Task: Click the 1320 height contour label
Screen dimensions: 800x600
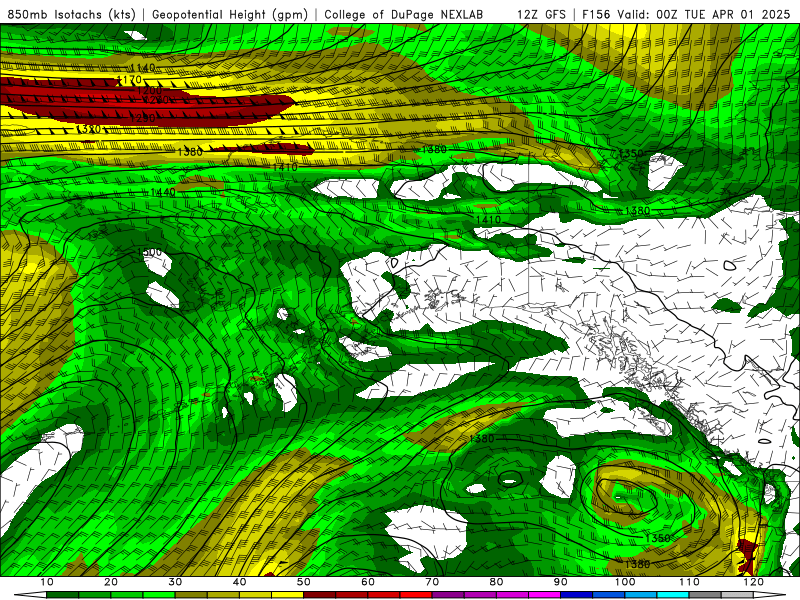Action: point(88,129)
